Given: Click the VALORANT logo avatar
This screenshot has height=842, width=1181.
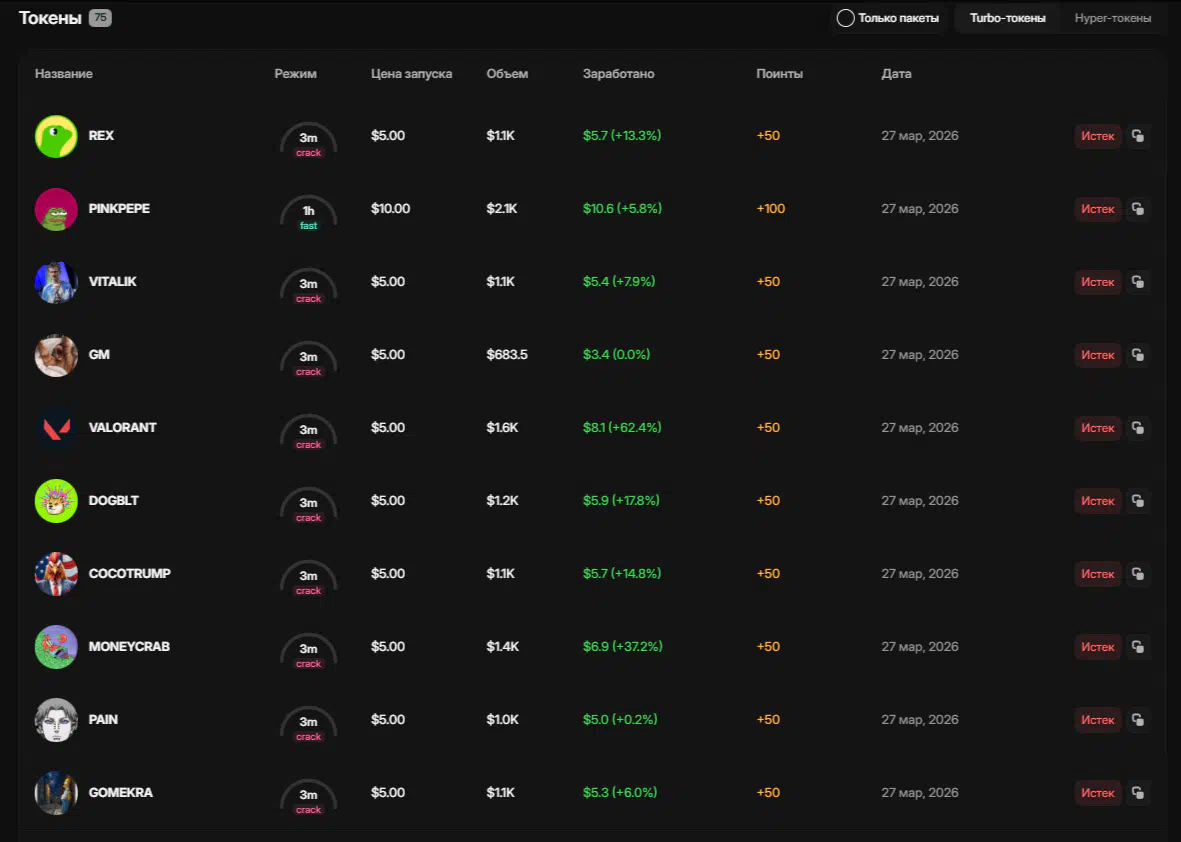Looking at the screenshot, I should coord(56,428).
